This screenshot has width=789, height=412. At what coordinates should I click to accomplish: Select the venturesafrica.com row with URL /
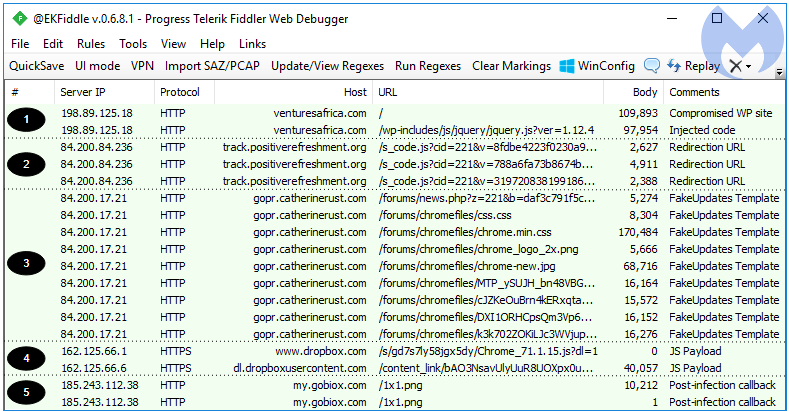point(394,113)
